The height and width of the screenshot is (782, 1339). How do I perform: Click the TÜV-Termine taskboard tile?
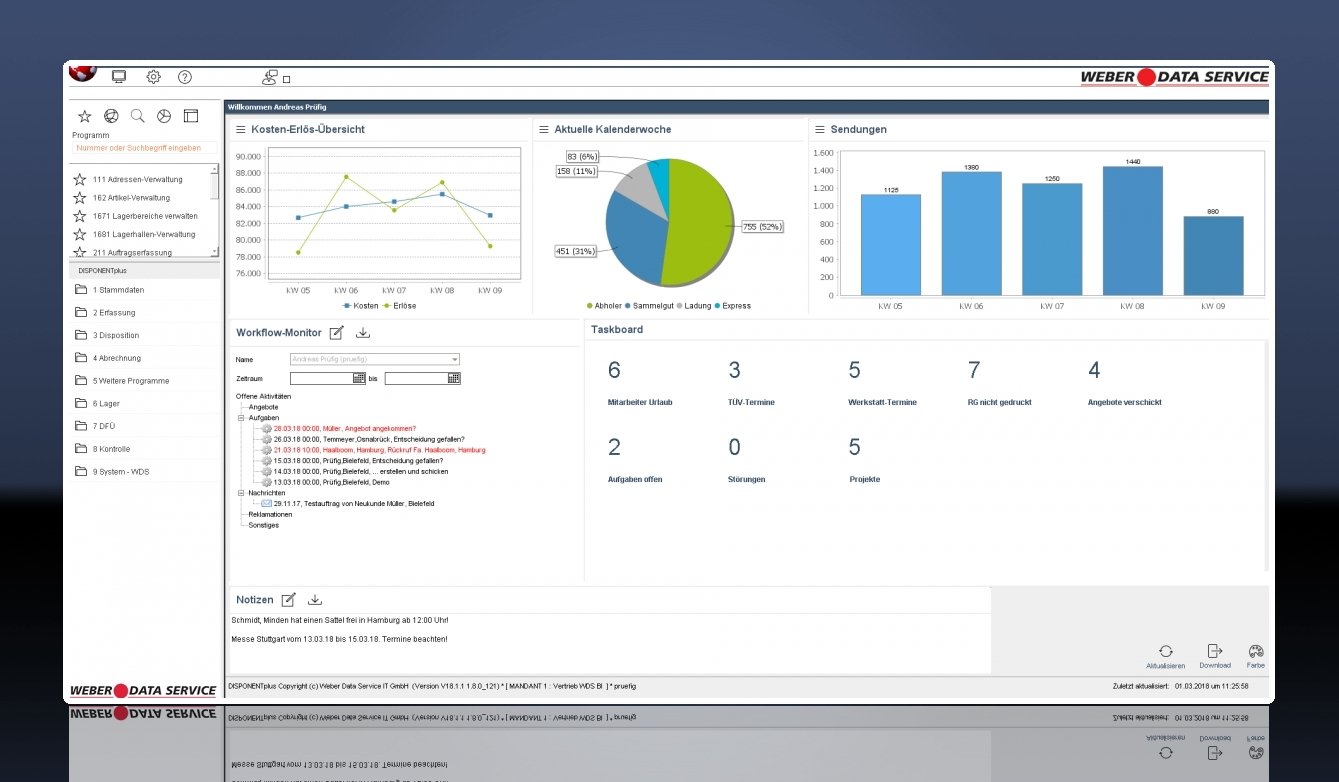click(751, 384)
